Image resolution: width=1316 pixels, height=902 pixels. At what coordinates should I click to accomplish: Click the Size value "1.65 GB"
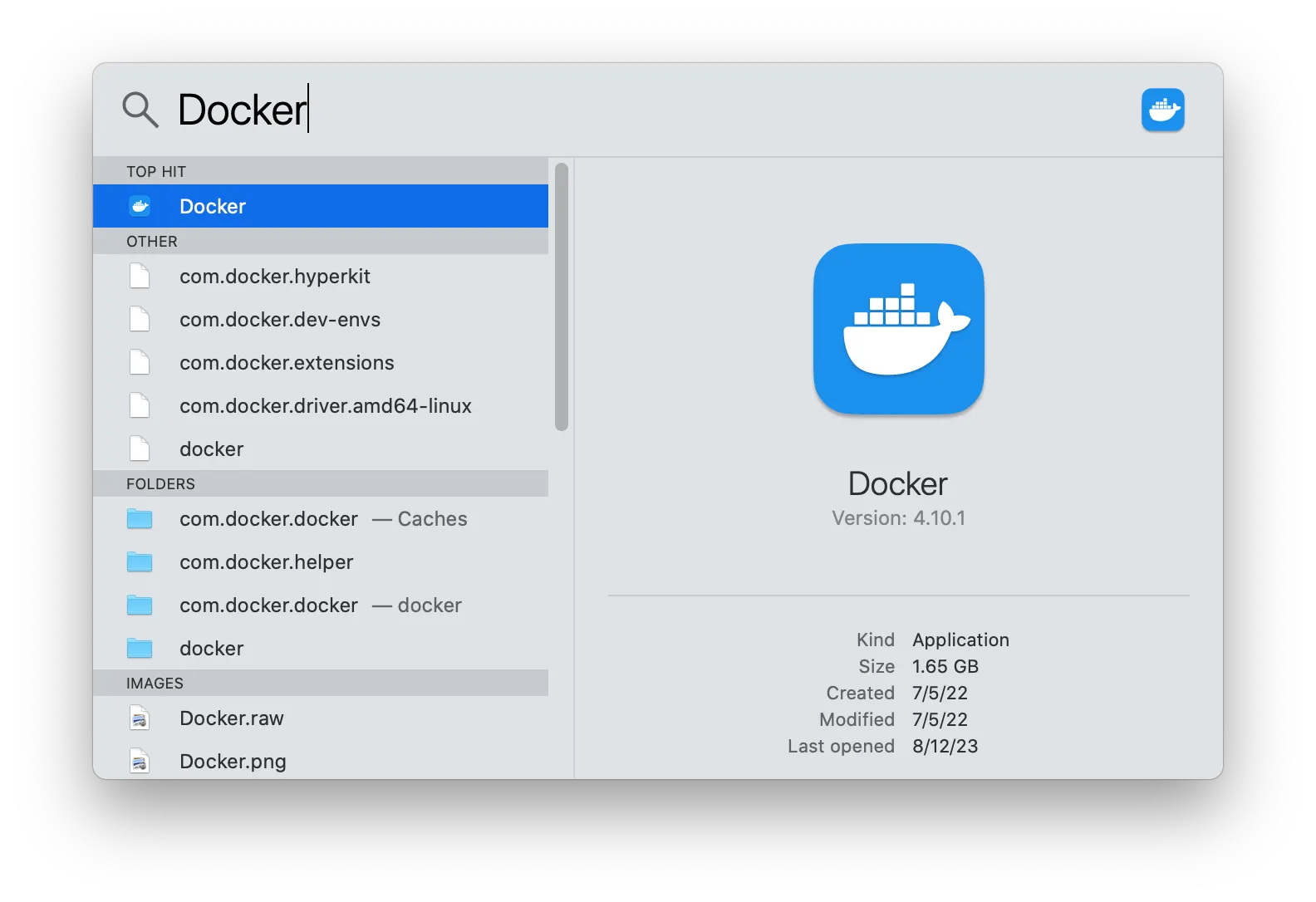coord(945,666)
